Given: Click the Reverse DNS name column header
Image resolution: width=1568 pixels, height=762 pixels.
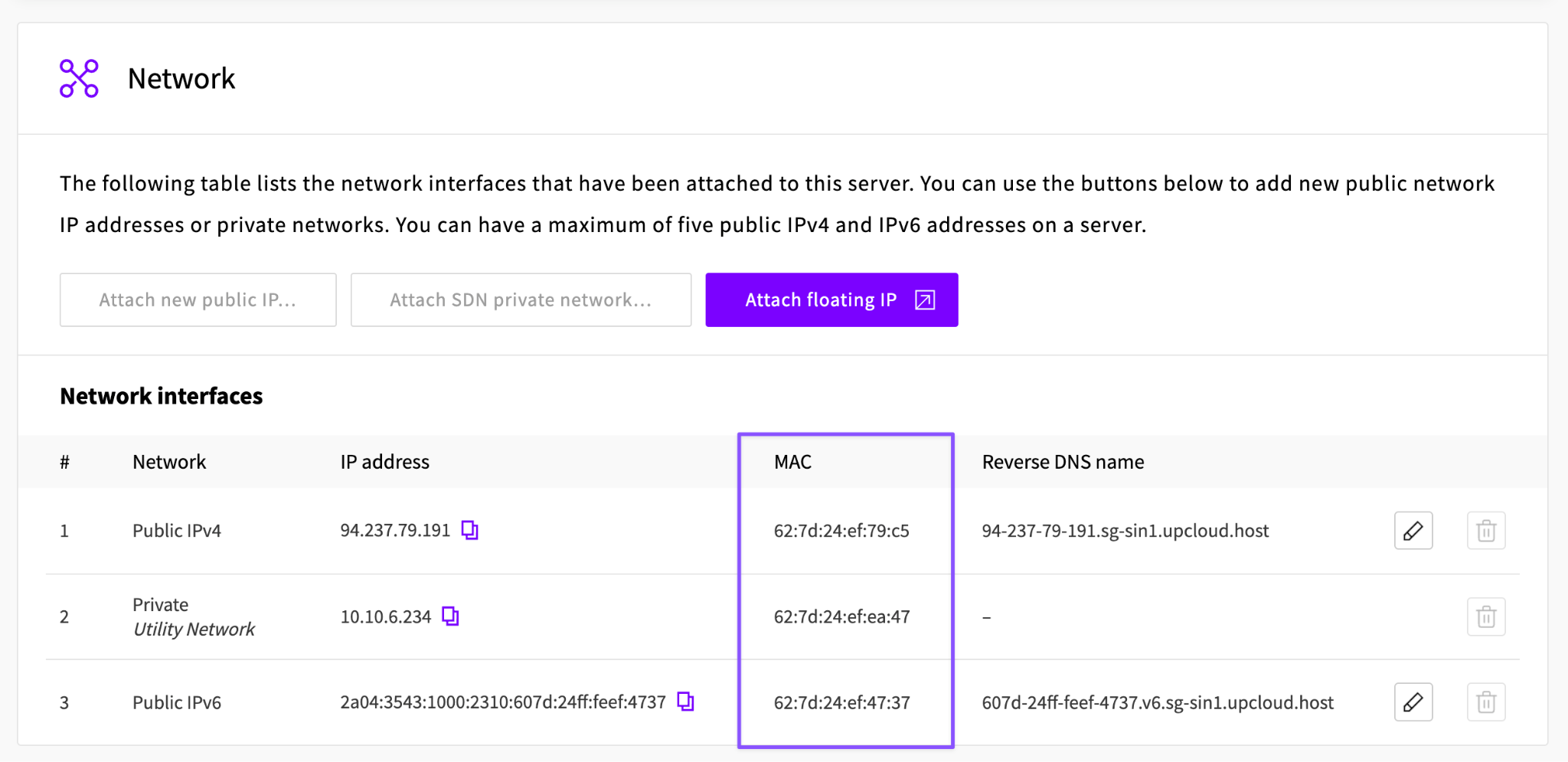Looking at the screenshot, I should (x=1063, y=462).
